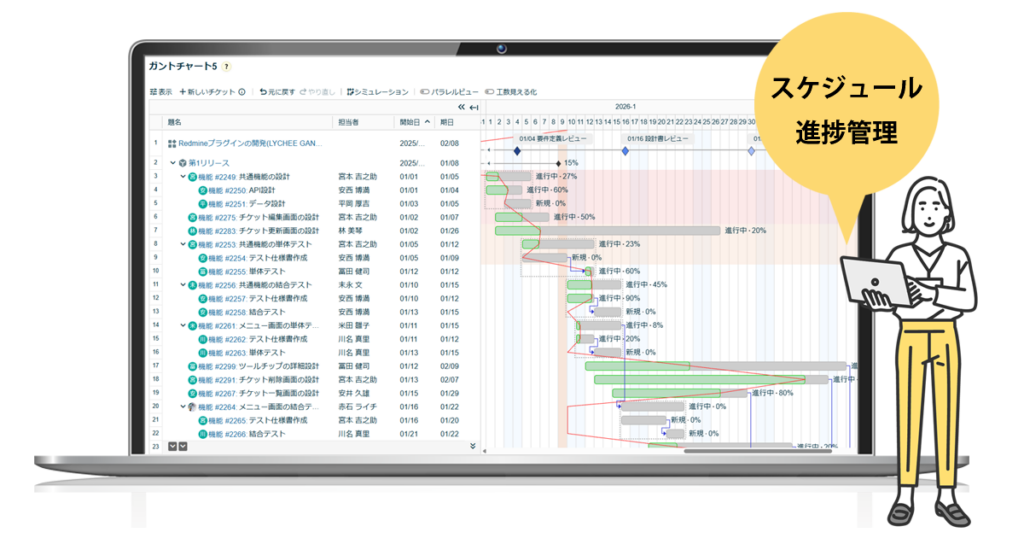Click avatar icon of ticket #2299
Image resolution: width=1024 pixels, height=538 pixels.
point(193,367)
